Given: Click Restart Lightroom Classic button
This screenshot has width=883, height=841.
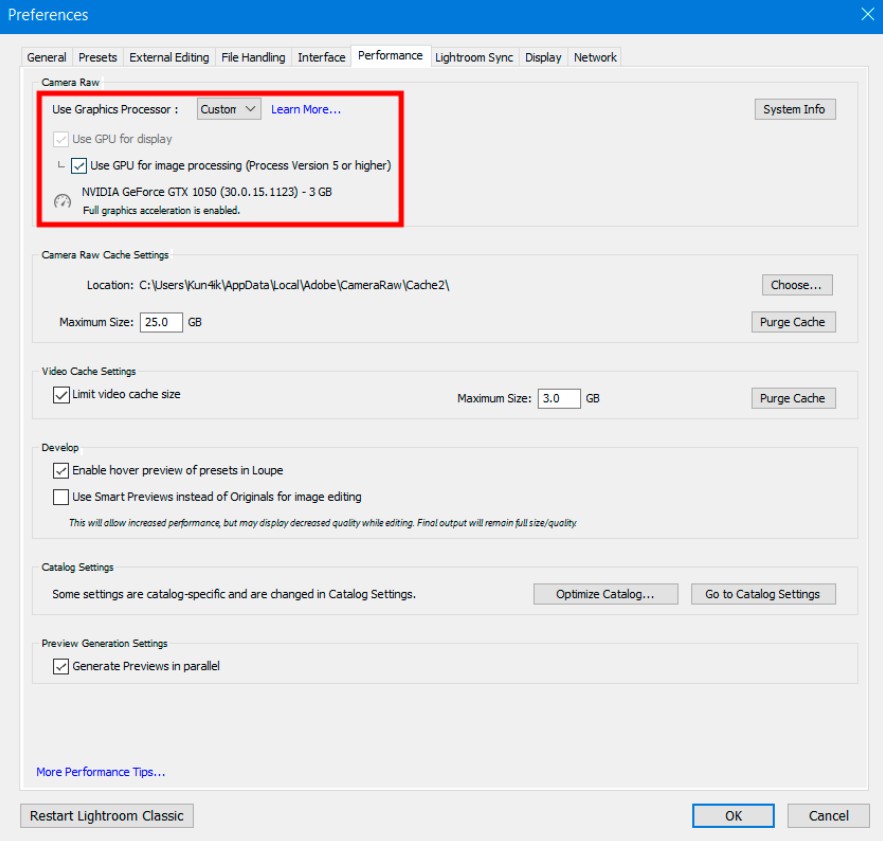Looking at the screenshot, I should pyautogui.click(x=107, y=816).
